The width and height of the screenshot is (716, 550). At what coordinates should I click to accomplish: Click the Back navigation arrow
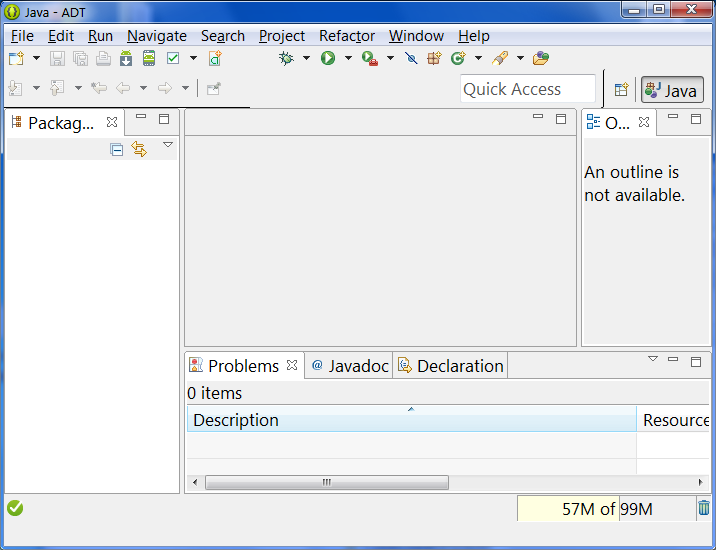pos(123,88)
